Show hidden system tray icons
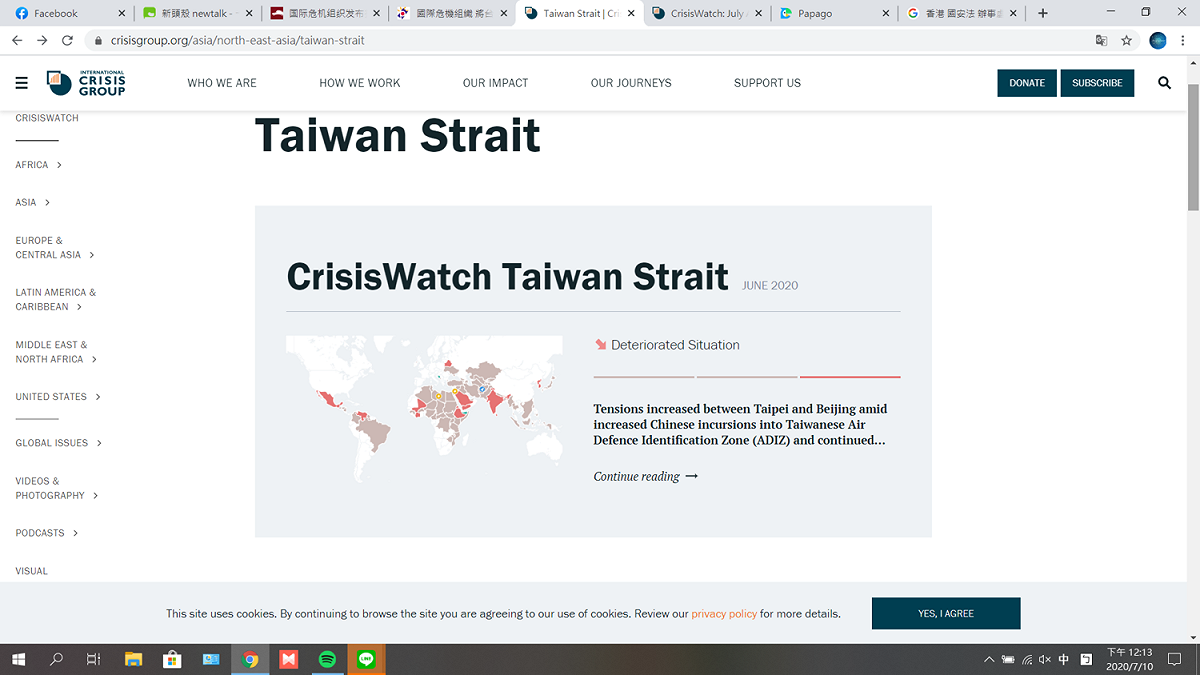This screenshot has width=1200, height=675. click(990, 659)
